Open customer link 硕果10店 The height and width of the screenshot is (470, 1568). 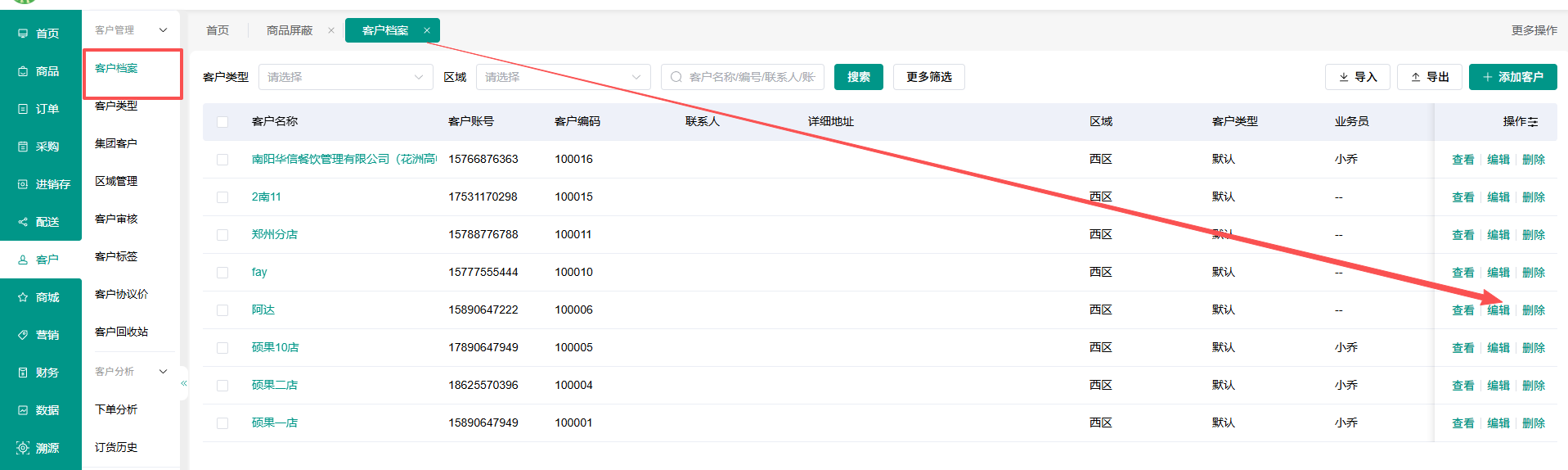click(x=276, y=347)
